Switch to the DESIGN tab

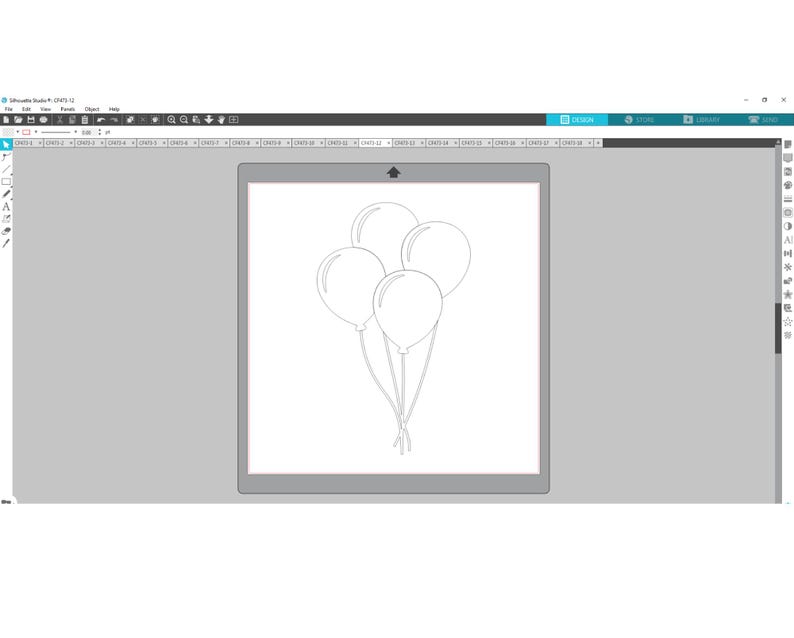[577, 120]
